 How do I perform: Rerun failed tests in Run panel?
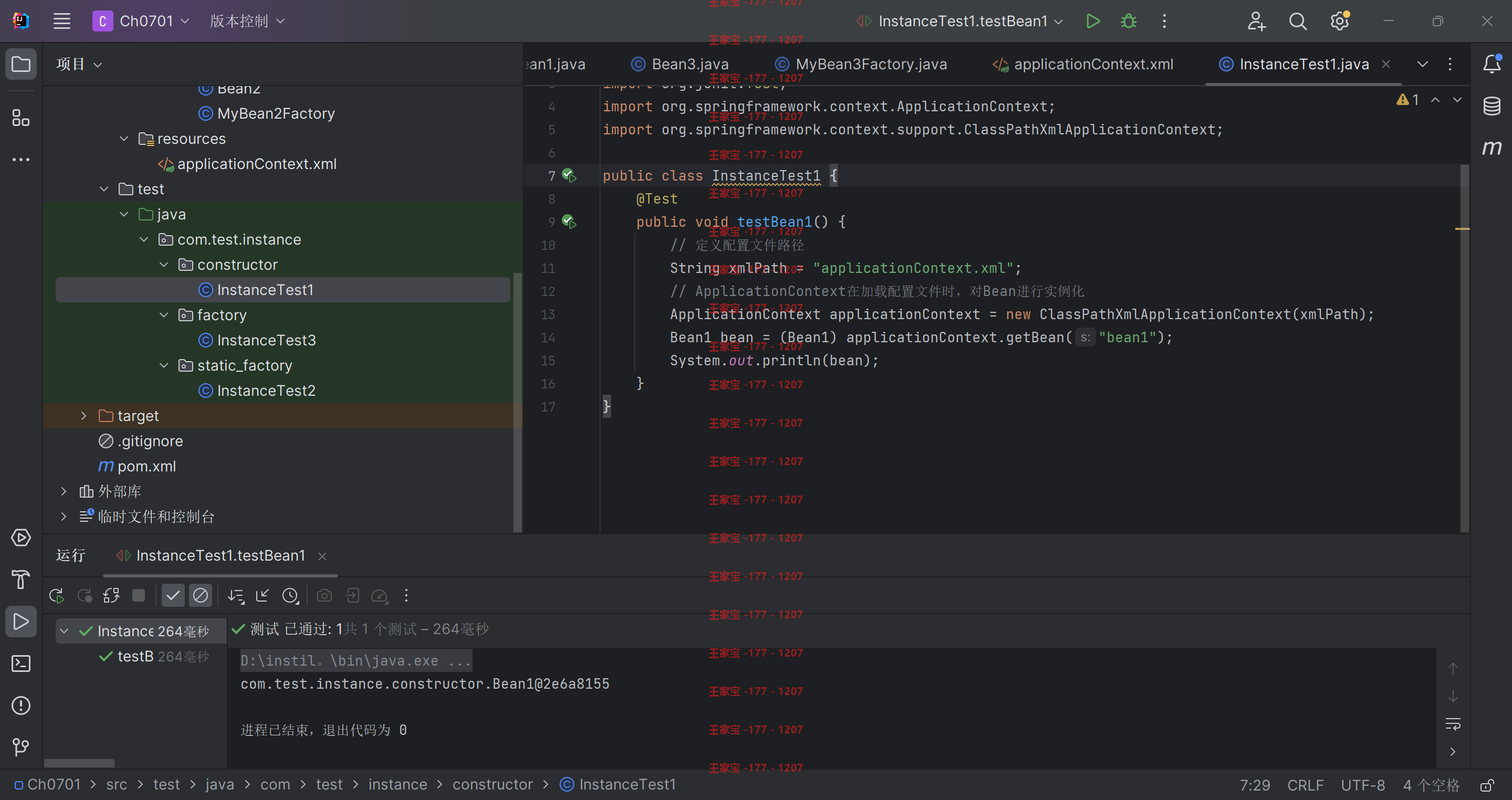pyautogui.click(x=85, y=596)
